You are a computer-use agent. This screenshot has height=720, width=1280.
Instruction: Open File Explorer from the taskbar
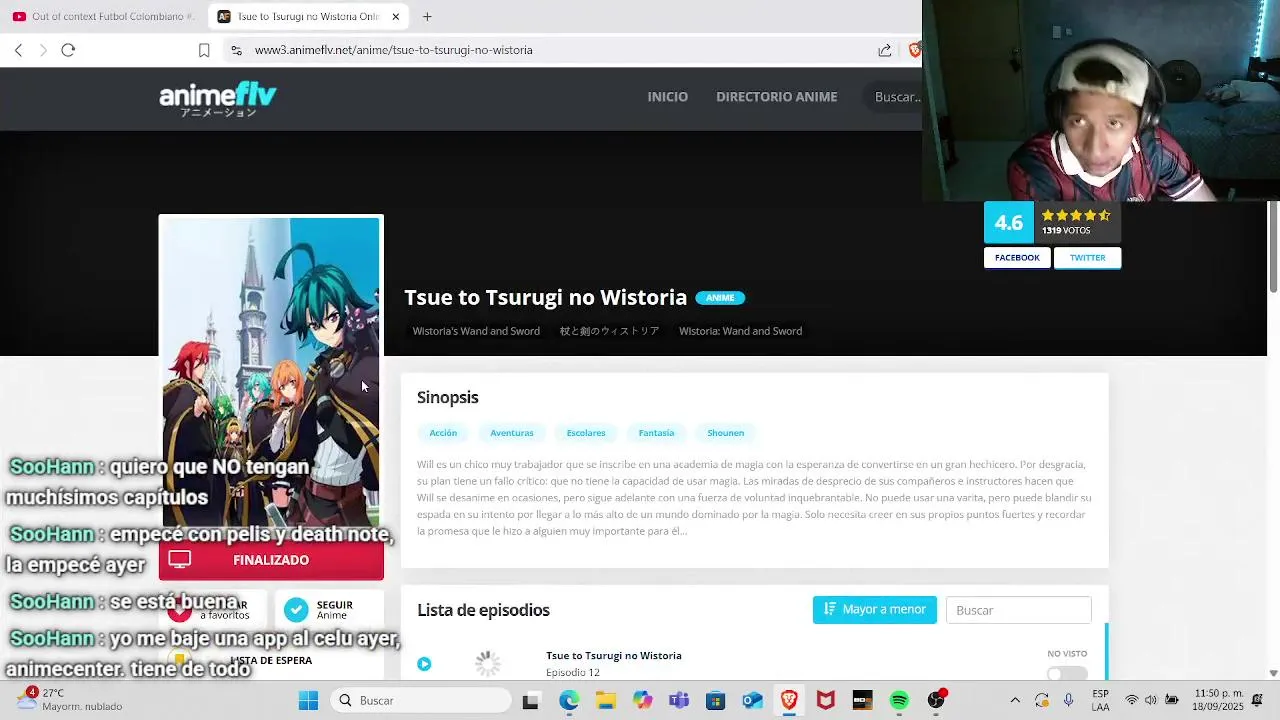click(605, 701)
